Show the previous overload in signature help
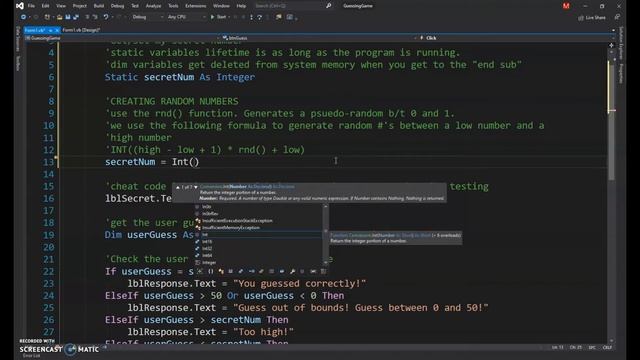640x360 pixels. [x=178, y=187]
